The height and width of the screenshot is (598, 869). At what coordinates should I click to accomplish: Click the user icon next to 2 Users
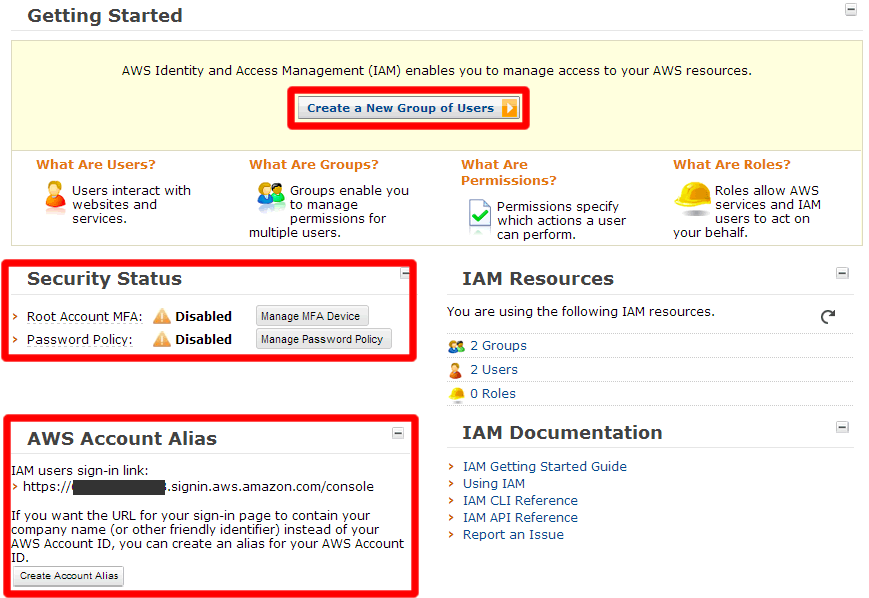click(x=456, y=370)
